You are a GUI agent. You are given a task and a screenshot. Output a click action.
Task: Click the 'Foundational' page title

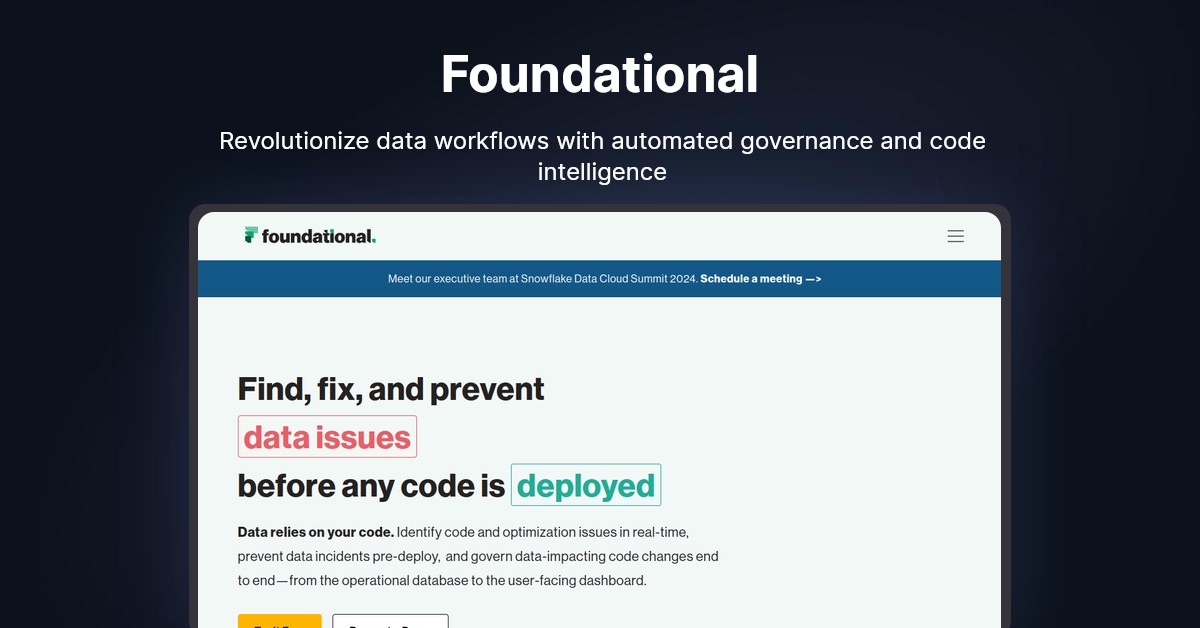[x=600, y=74]
